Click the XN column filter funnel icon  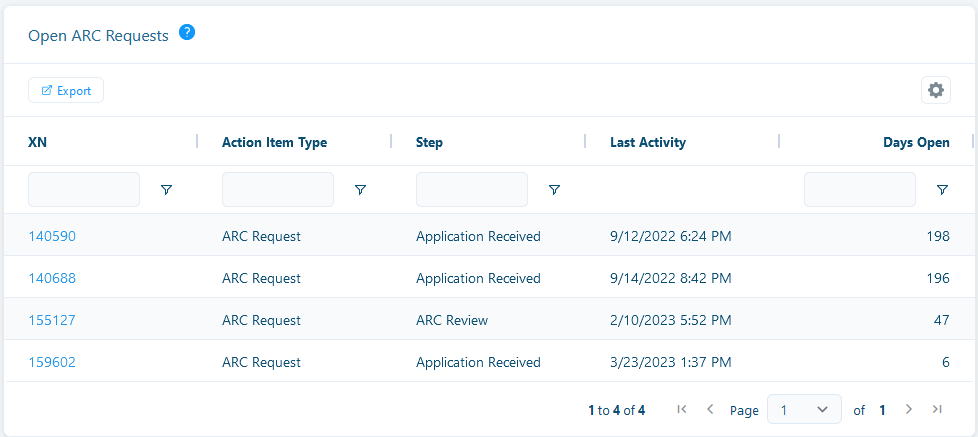166,190
